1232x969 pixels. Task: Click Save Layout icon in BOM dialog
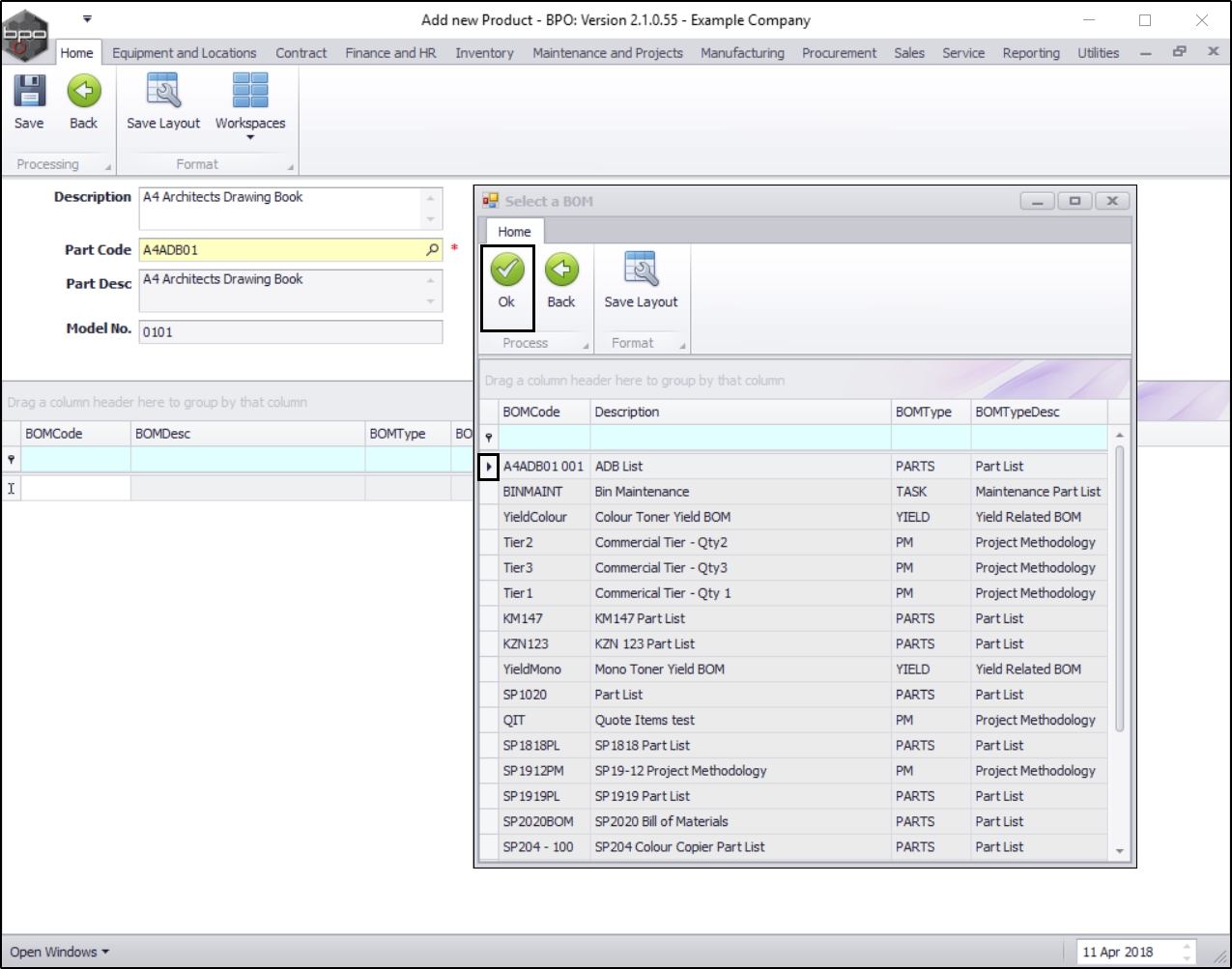[x=641, y=270]
